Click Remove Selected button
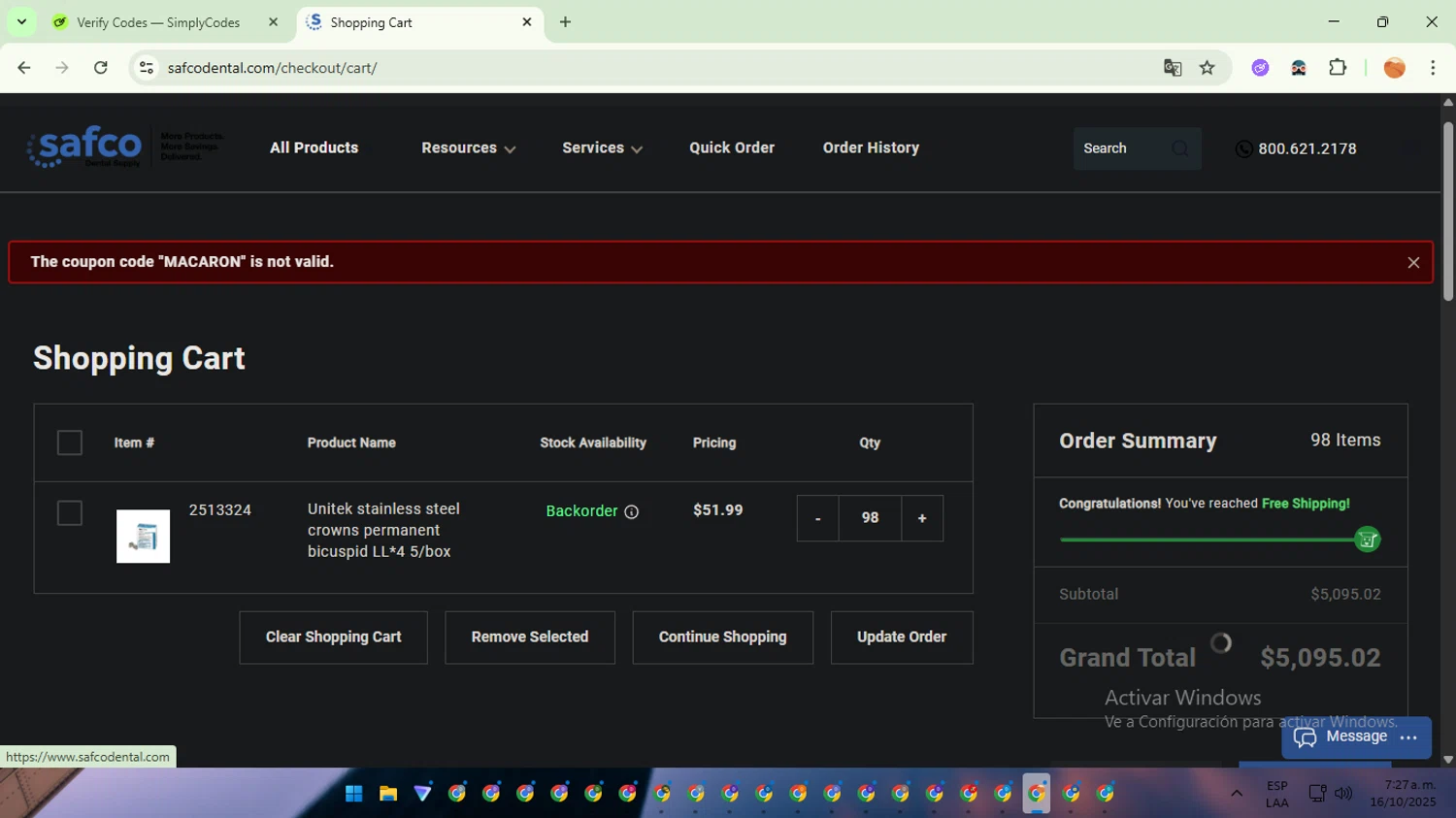This screenshot has height=818, width=1456. click(530, 638)
